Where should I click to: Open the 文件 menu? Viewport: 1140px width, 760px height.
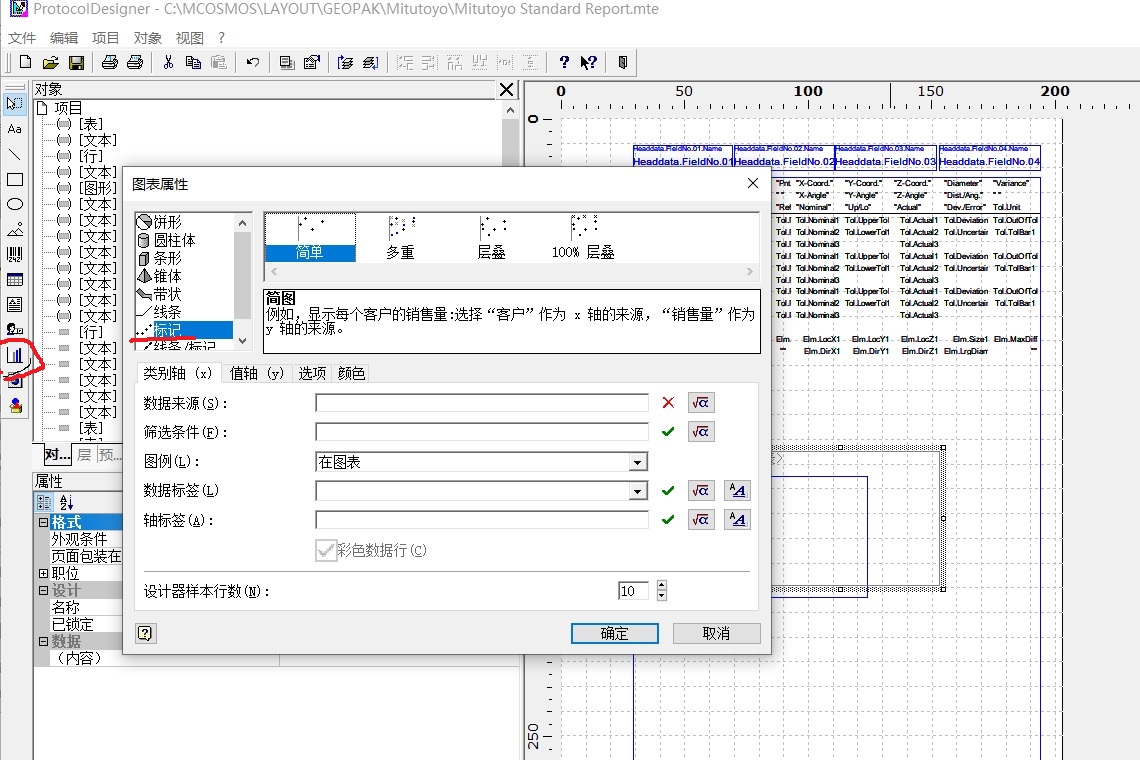21,38
